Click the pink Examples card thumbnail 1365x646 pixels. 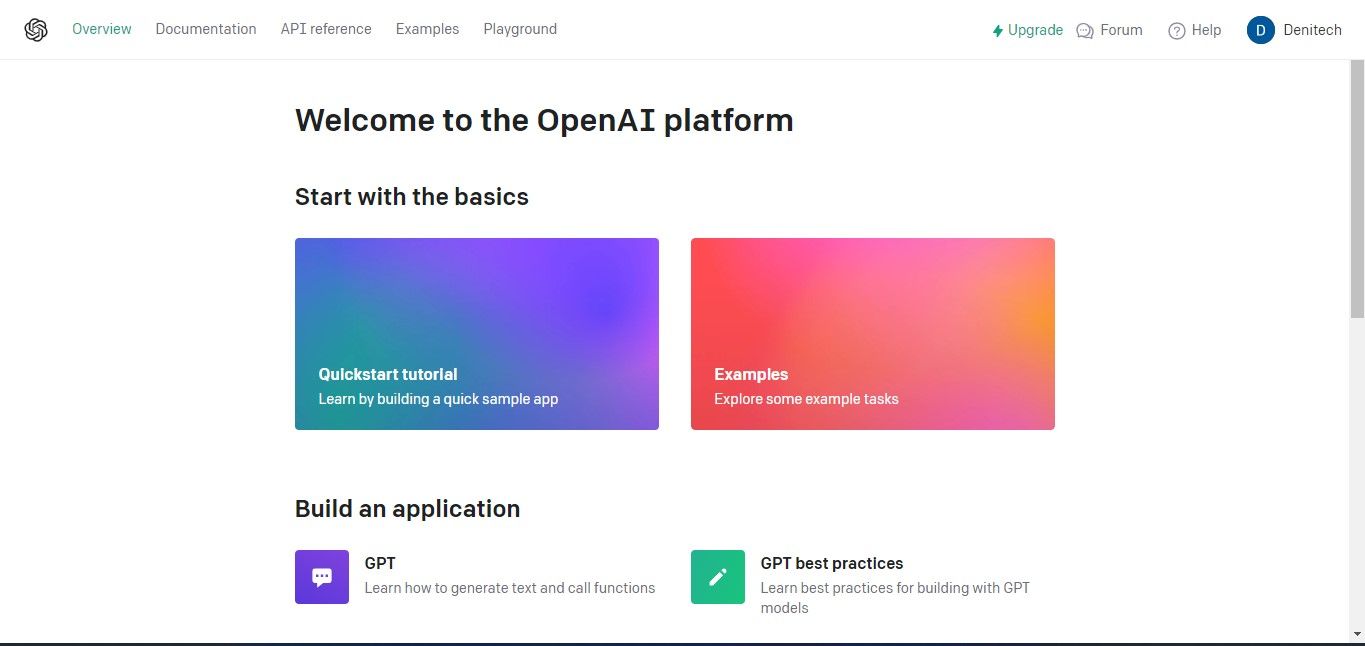tap(872, 300)
